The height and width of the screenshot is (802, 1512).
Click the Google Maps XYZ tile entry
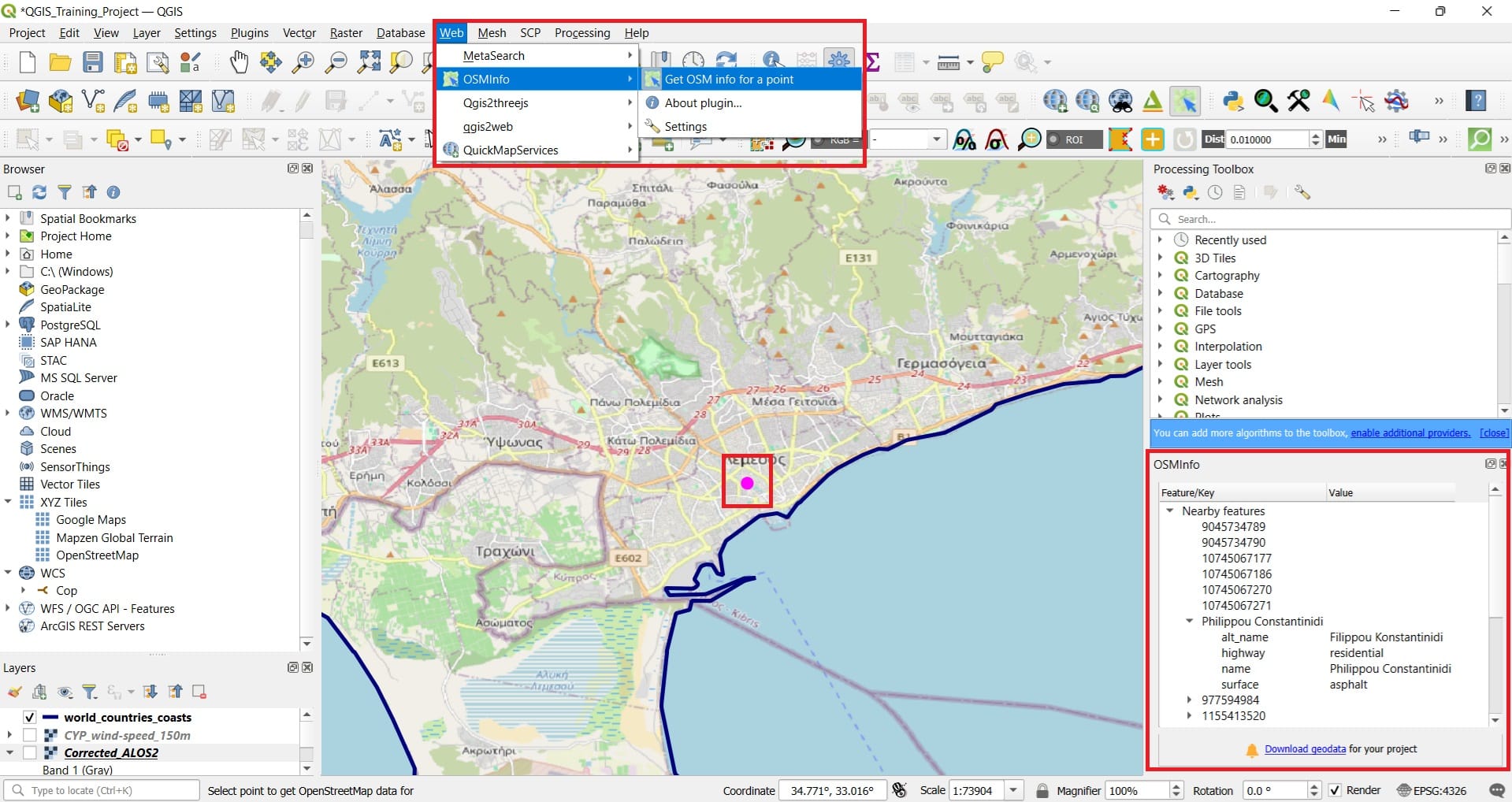click(x=91, y=519)
